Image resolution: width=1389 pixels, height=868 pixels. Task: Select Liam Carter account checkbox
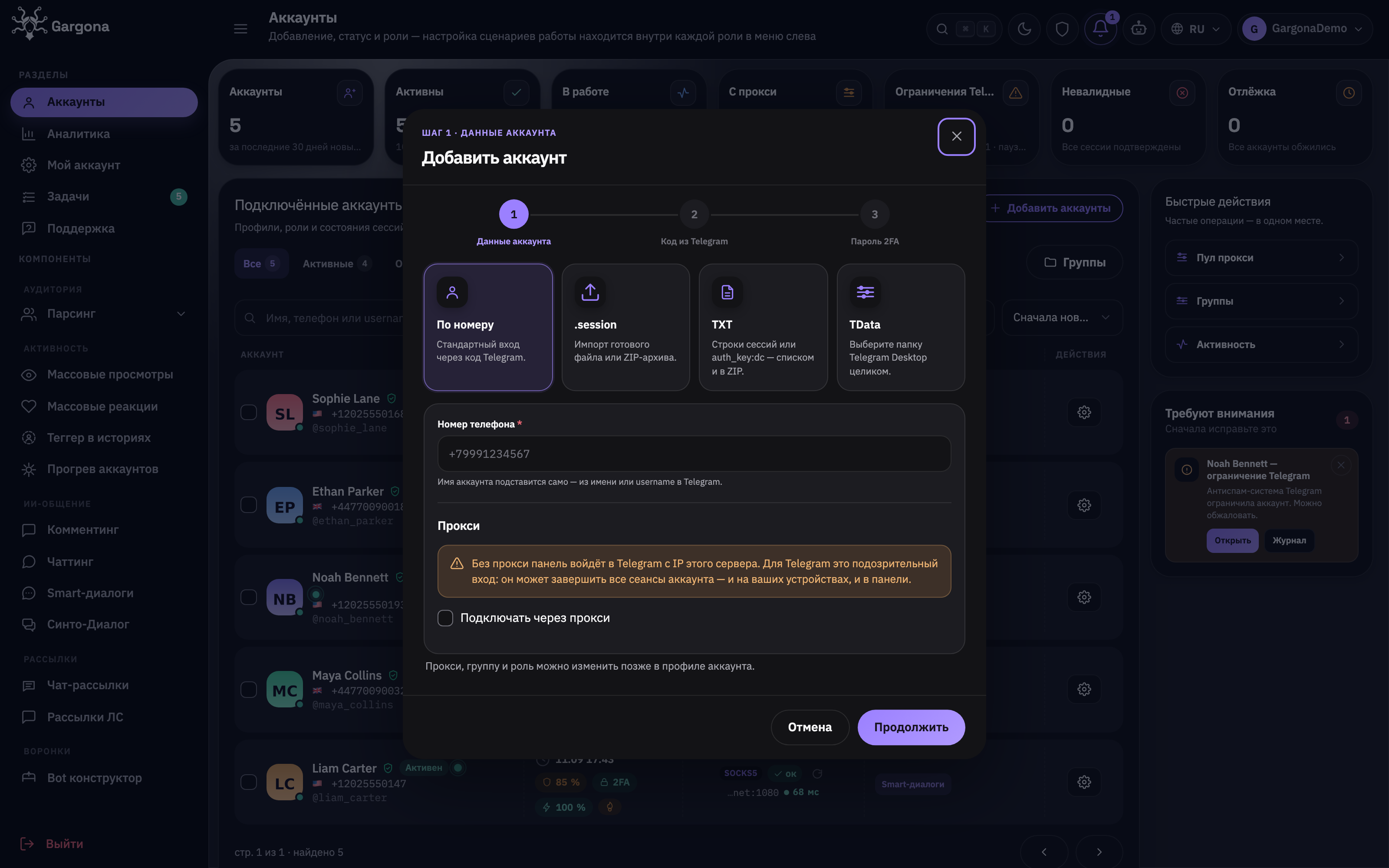(x=249, y=782)
